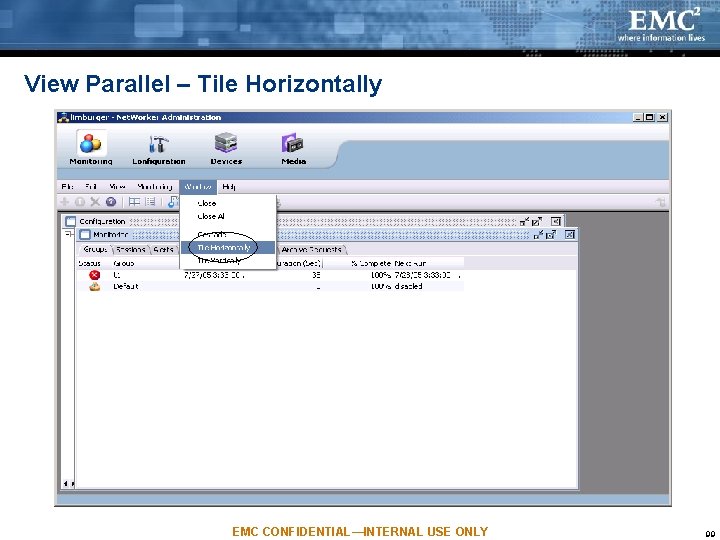Viewport: 720px width, 540px height.
Task: Close the Monitoring internal window
Action: [569, 235]
